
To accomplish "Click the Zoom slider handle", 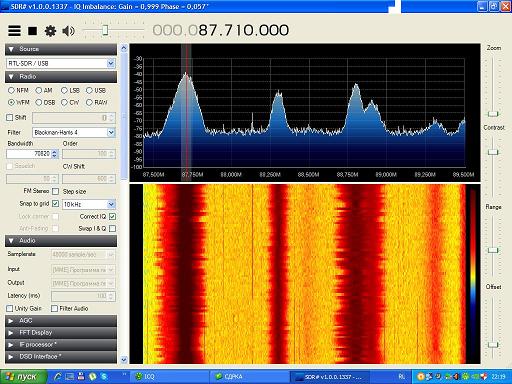I will tap(493, 114).
